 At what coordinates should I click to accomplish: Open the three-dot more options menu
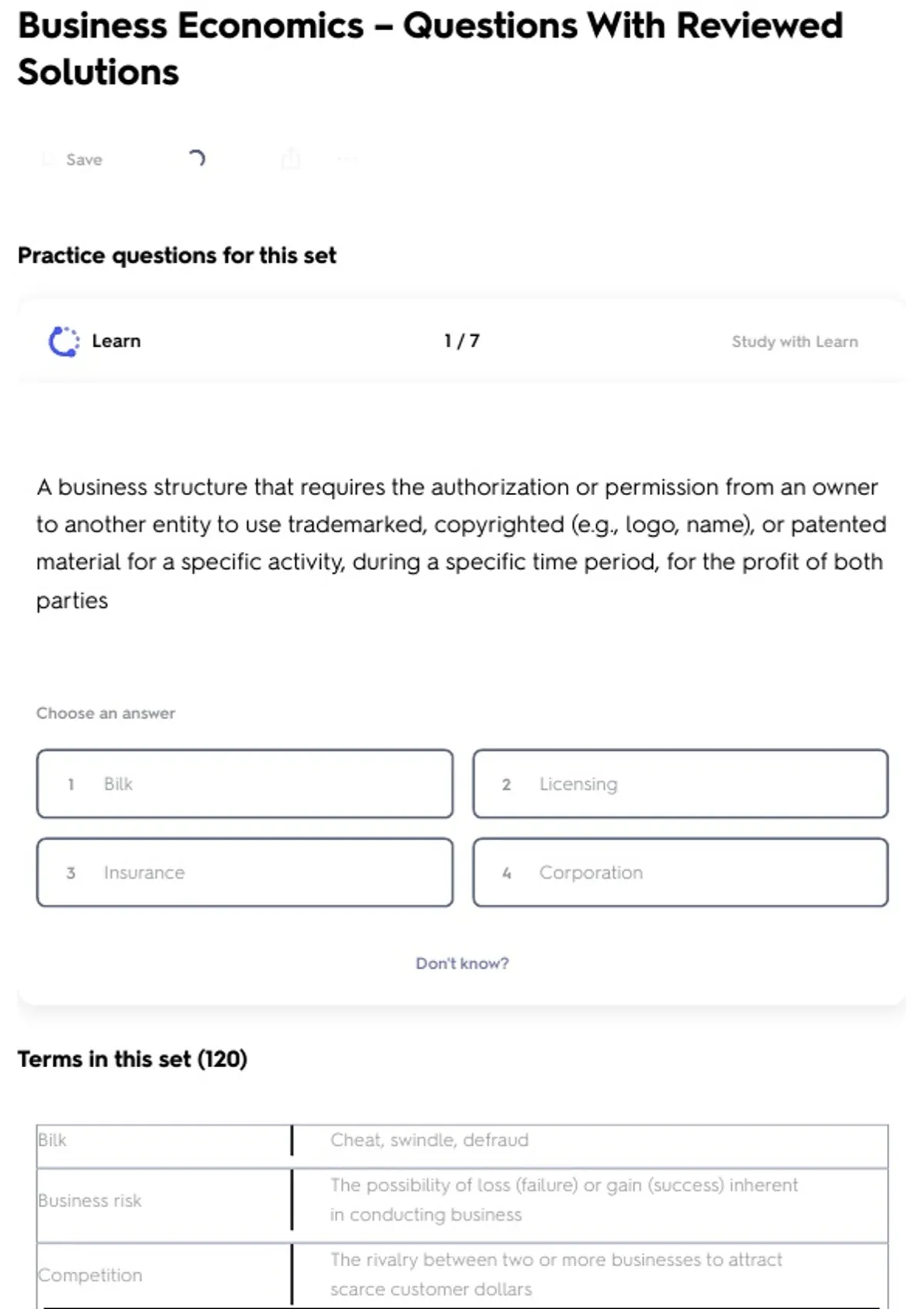point(346,159)
